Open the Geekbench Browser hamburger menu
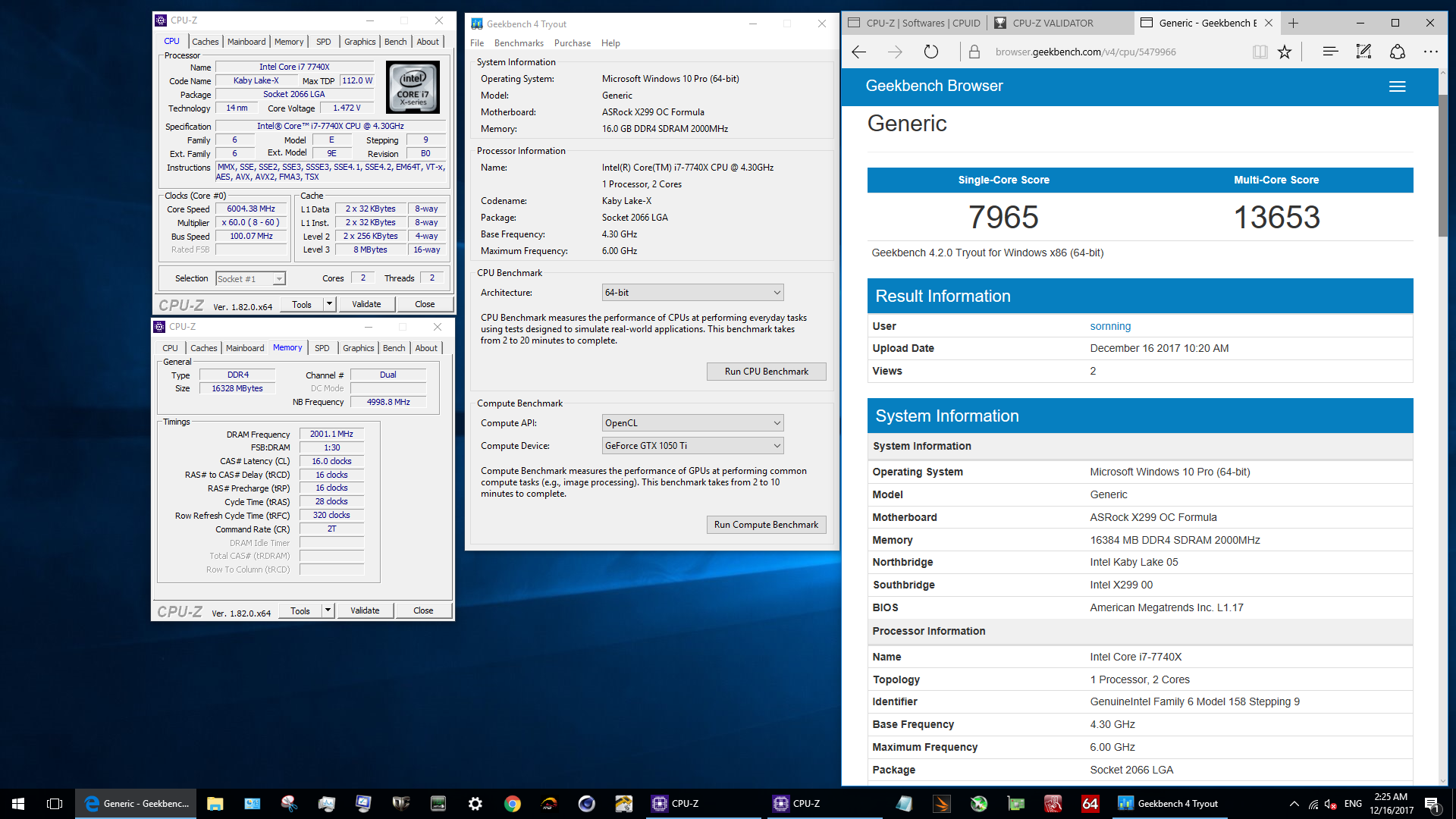 click(1397, 86)
